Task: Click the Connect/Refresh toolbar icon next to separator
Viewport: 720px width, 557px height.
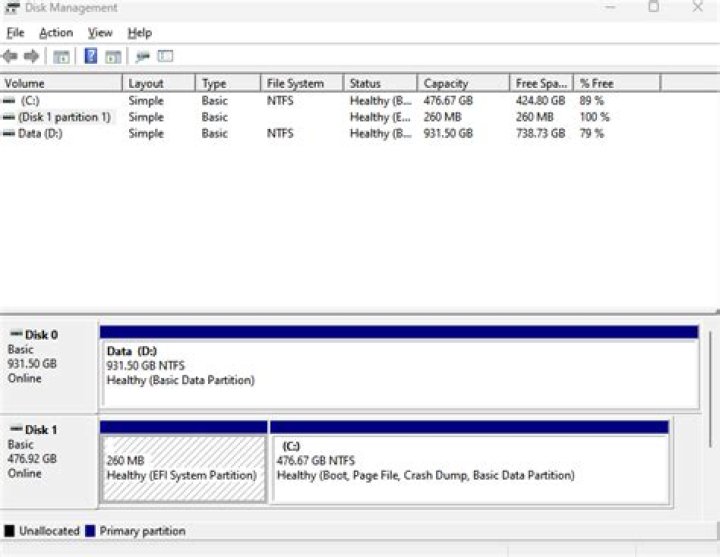Action: coord(143,56)
